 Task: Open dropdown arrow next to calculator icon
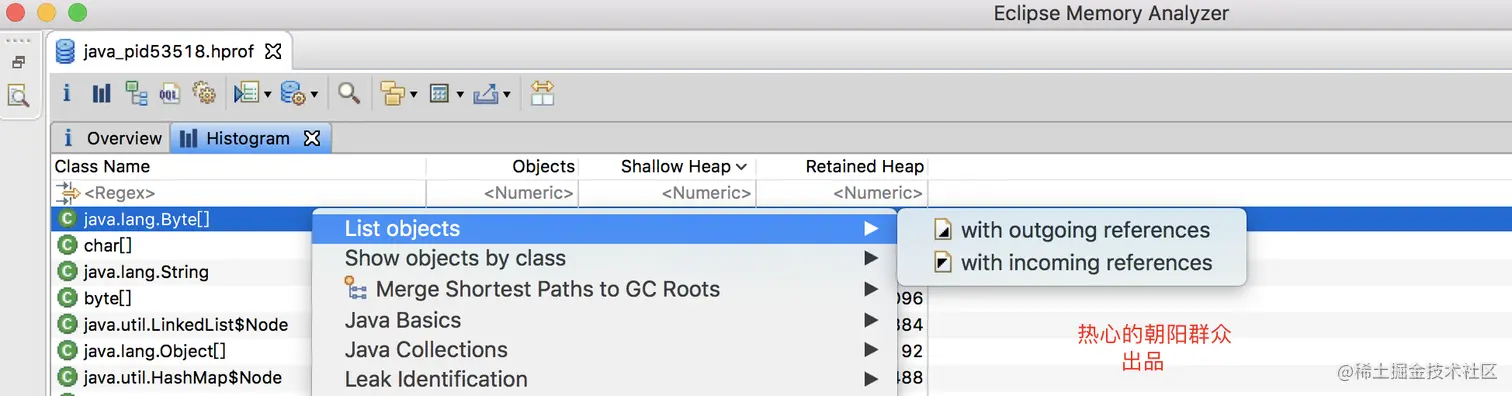[x=460, y=95]
